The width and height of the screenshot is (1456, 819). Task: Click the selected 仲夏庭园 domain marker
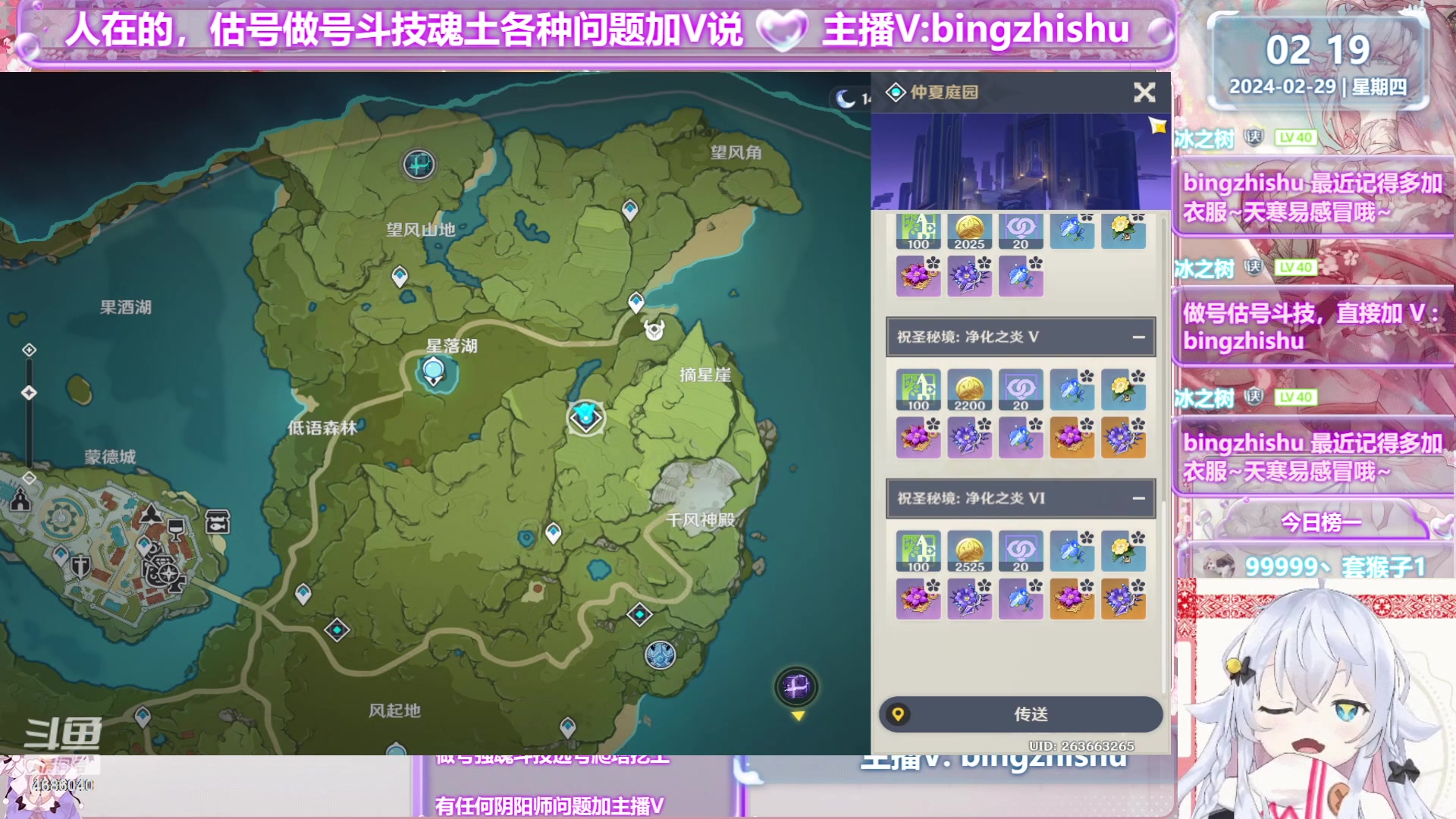(585, 417)
